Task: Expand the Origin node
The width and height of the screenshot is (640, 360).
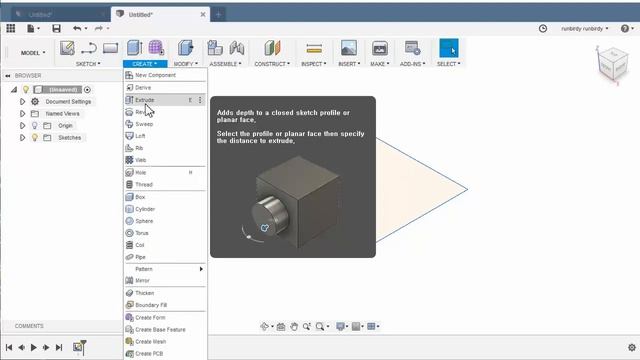Action: click(x=22, y=126)
